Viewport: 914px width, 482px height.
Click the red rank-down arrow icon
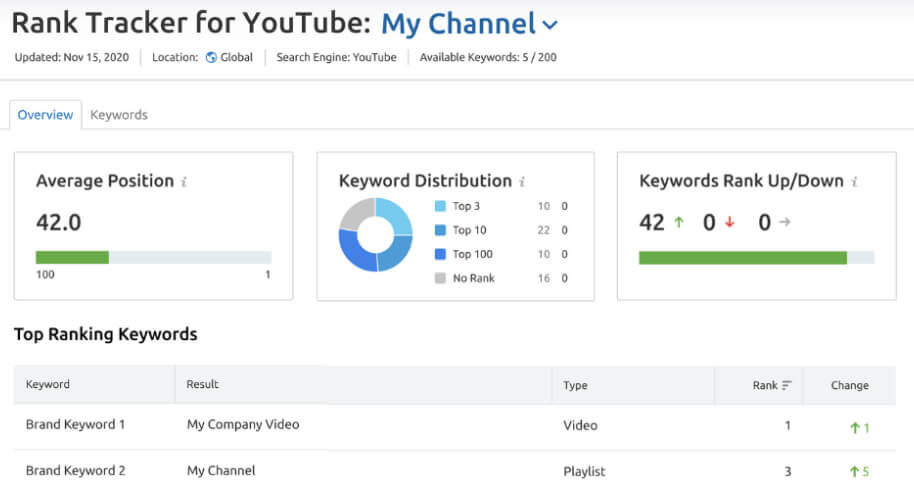coord(729,222)
